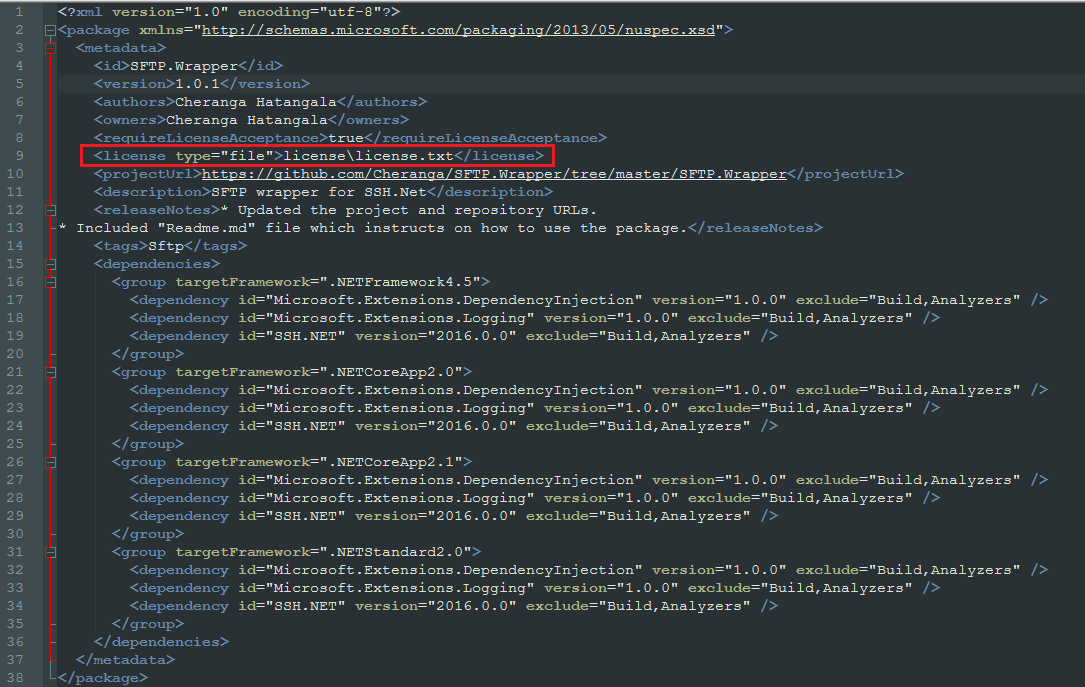Collapse the .NETCoreApp2.0 group fold marker
The height and width of the screenshot is (687, 1085).
[x=50, y=371]
